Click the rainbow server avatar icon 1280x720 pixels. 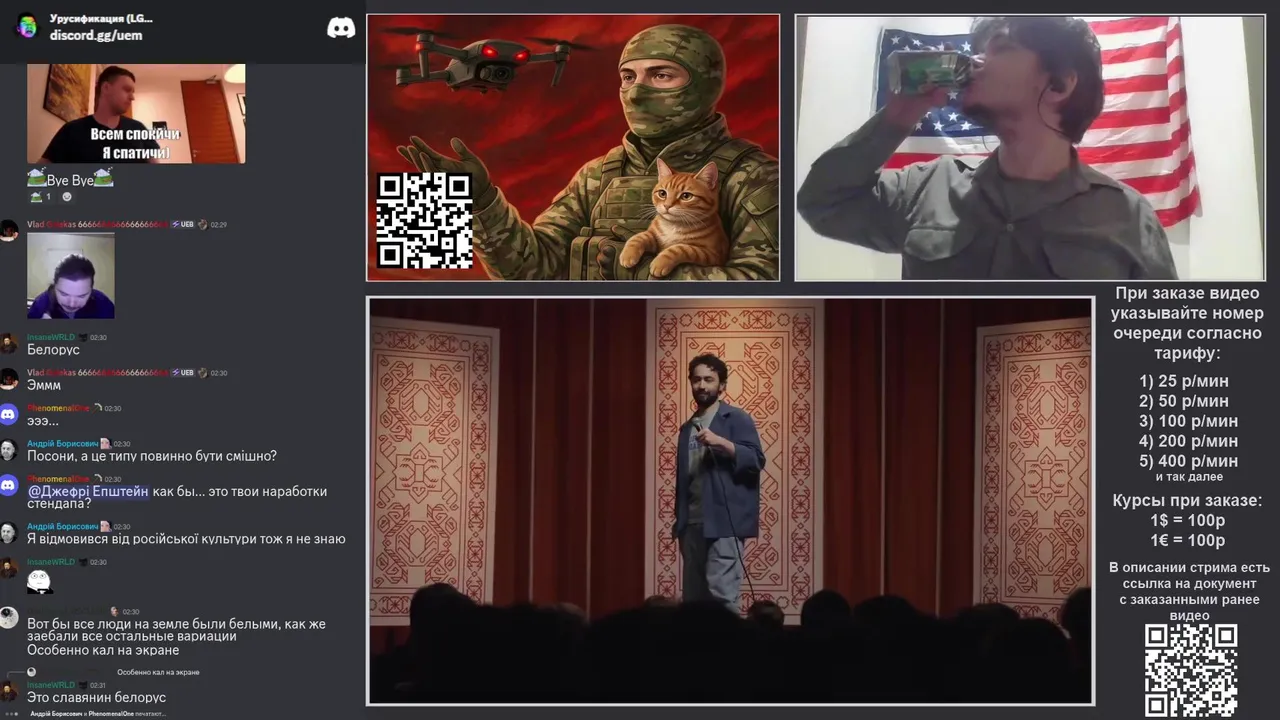(27, 27)
